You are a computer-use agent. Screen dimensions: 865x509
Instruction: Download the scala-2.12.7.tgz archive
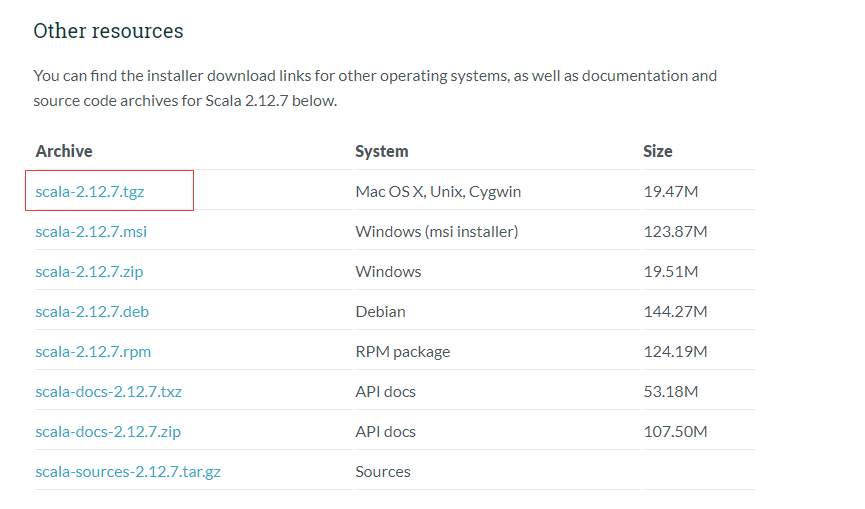[90, 191]
